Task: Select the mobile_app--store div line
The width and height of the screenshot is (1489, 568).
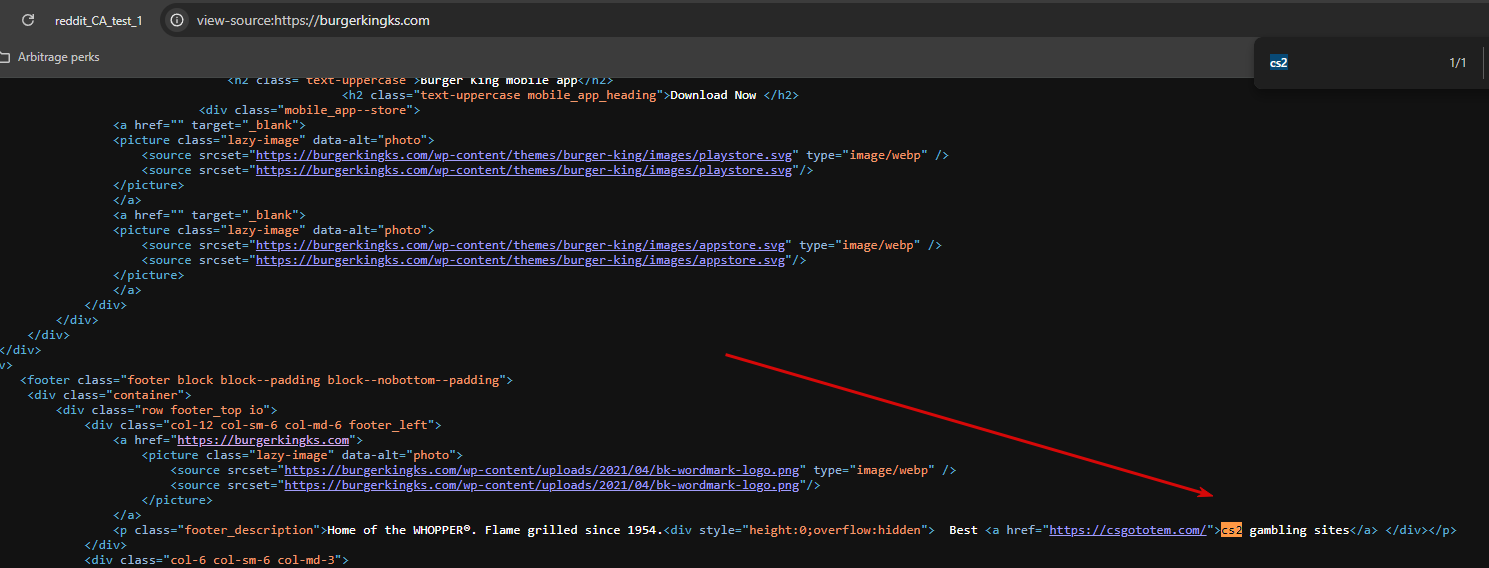Action: (309, 110)
